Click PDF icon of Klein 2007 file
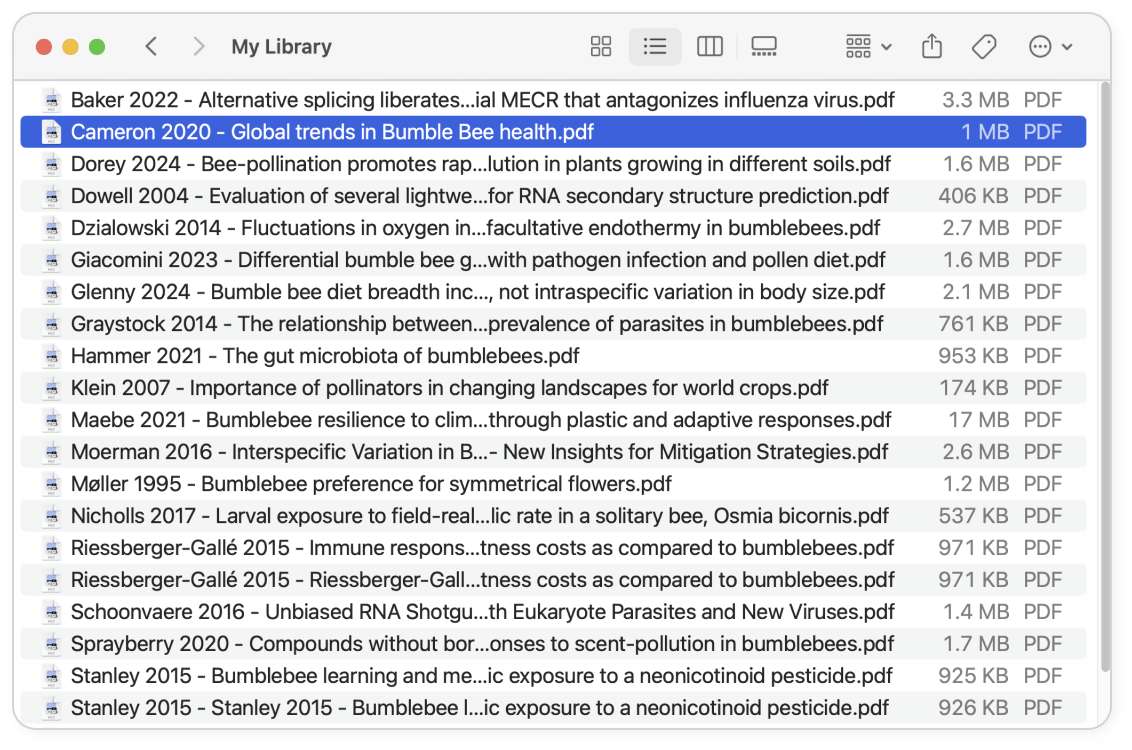Screen dimensions: 1132x750 pos(51,388)
